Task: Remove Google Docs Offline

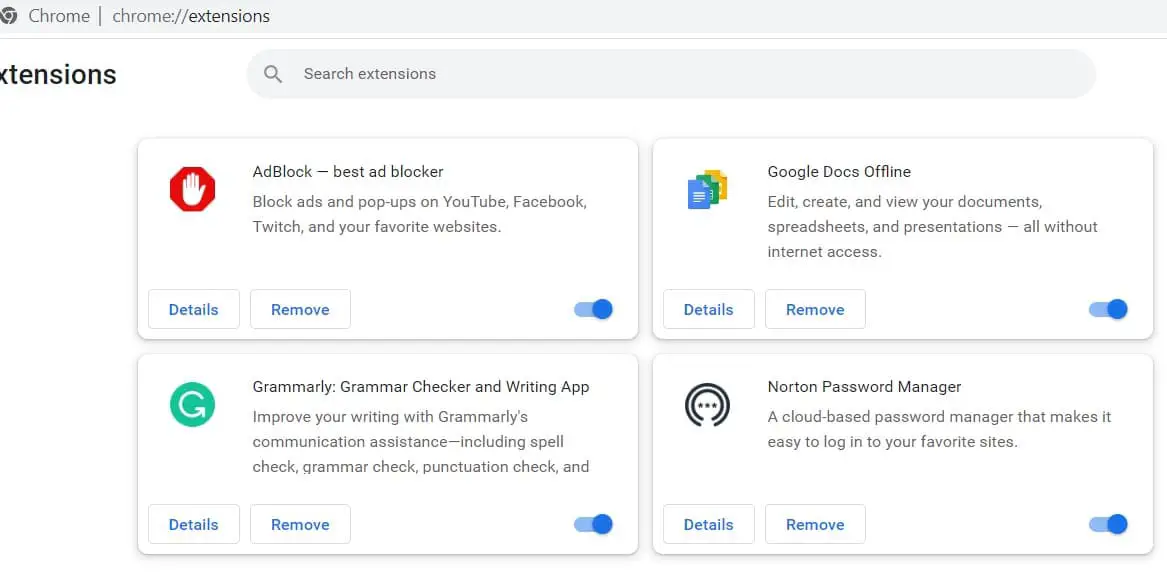Action: coord(815,309)
